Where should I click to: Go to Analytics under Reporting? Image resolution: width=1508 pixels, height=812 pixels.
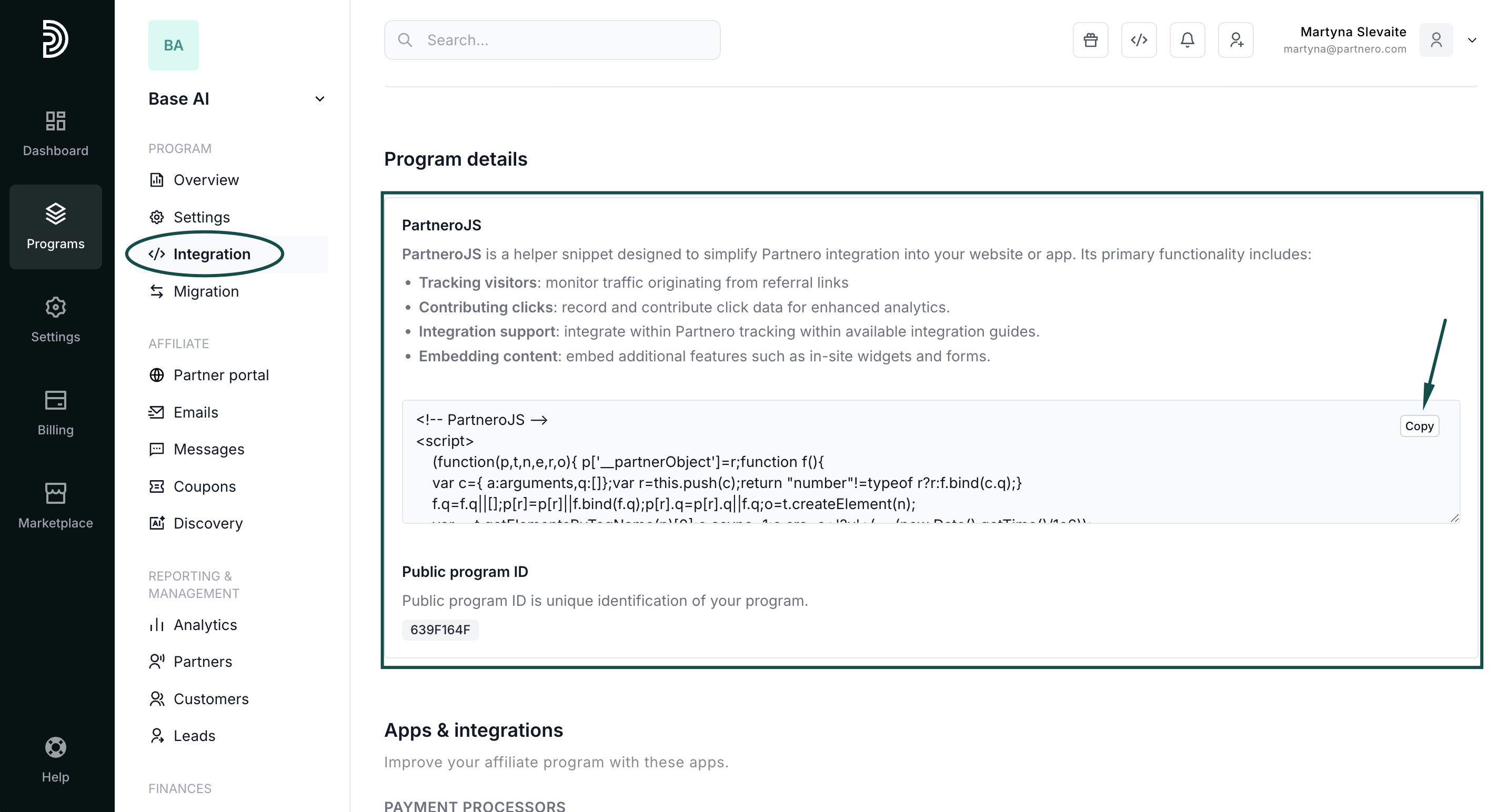pos(205,625)
